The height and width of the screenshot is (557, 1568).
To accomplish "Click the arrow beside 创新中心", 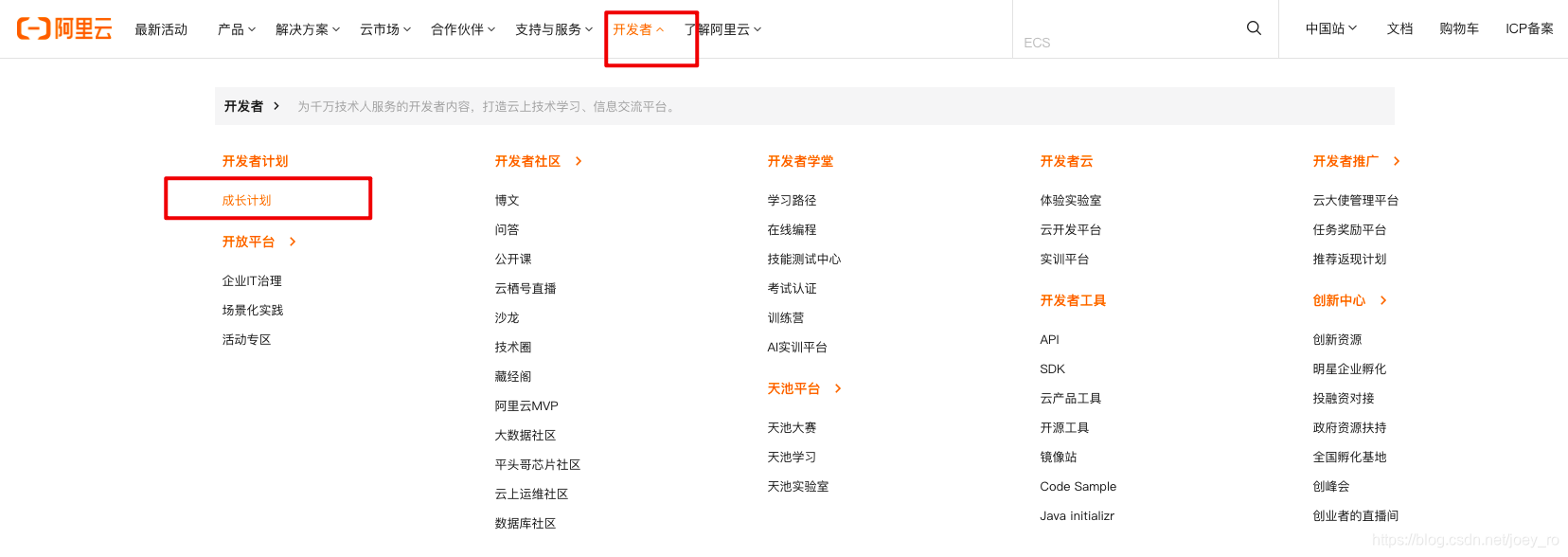I will click(1383, 300).
